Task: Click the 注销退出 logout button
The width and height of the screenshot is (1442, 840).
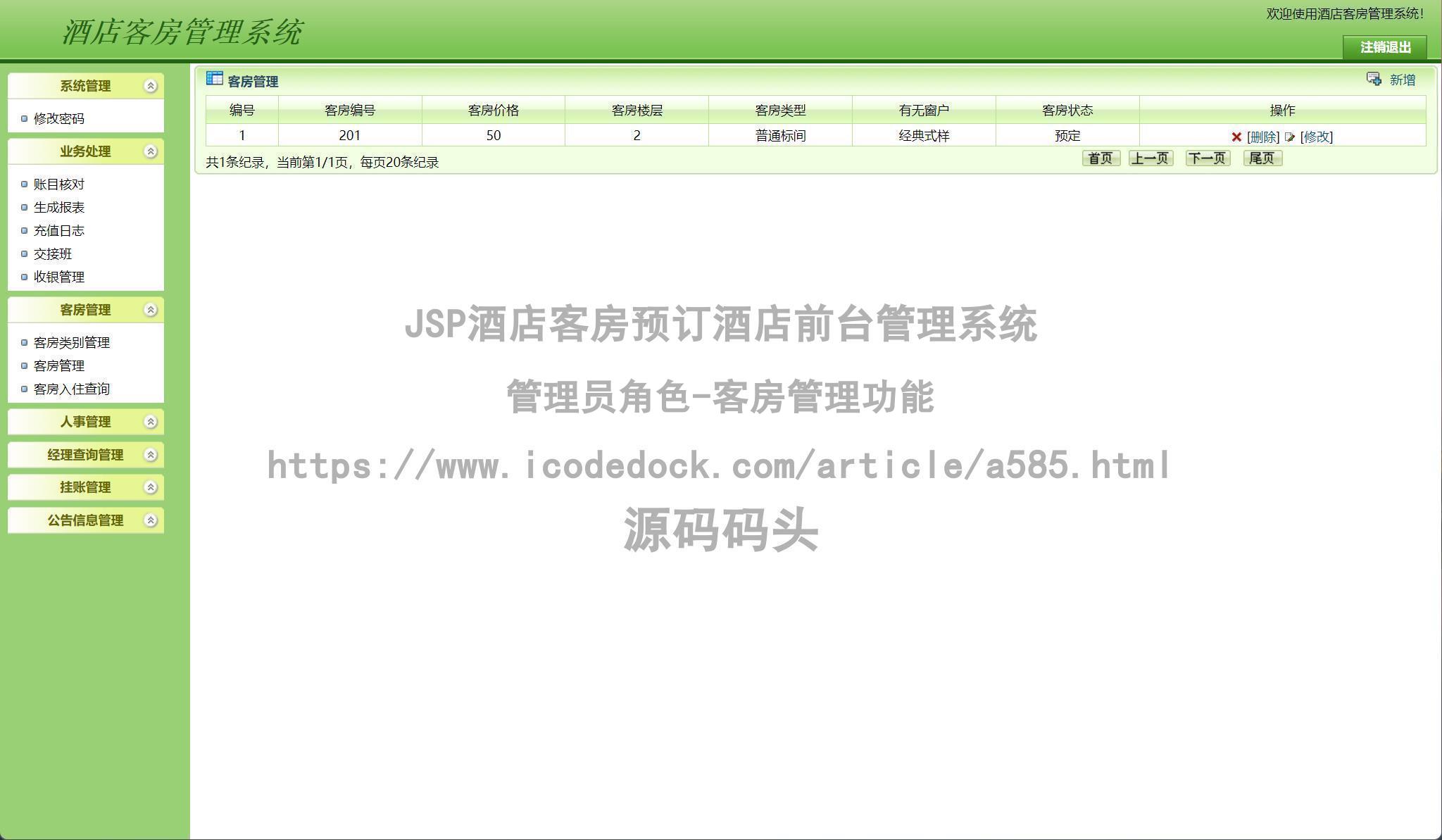Action: tap(1386, 49)
